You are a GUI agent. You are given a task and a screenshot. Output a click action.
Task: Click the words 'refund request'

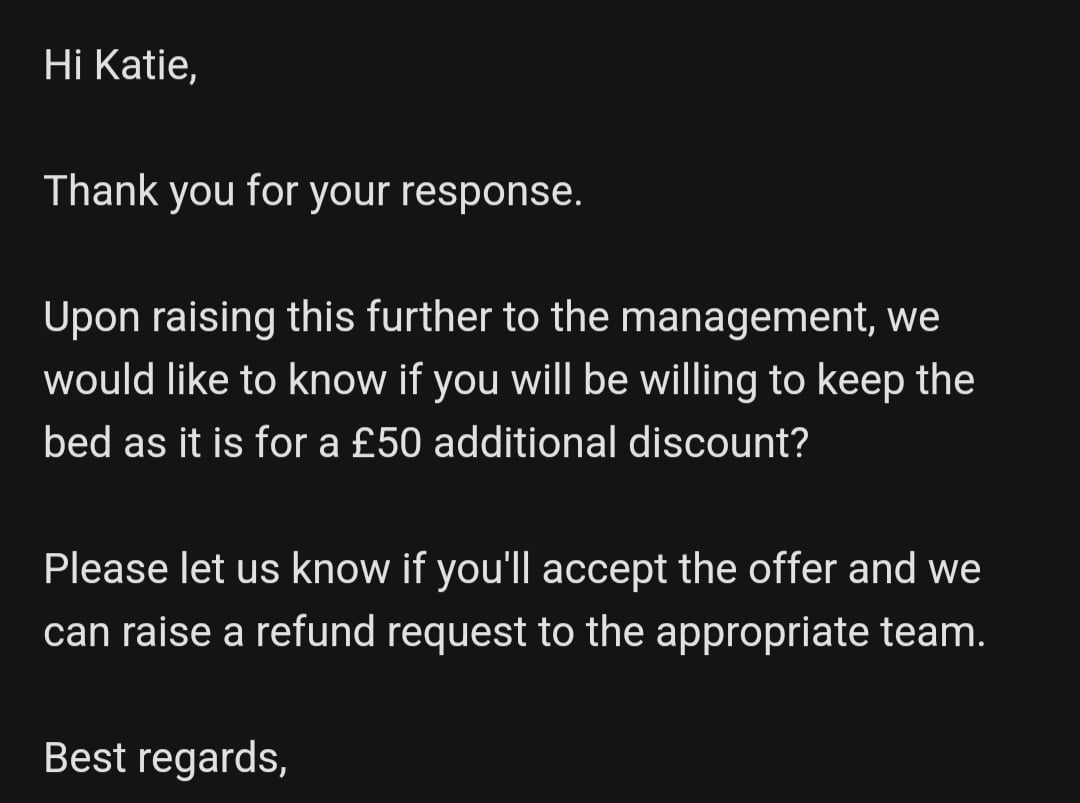(391, 633)
